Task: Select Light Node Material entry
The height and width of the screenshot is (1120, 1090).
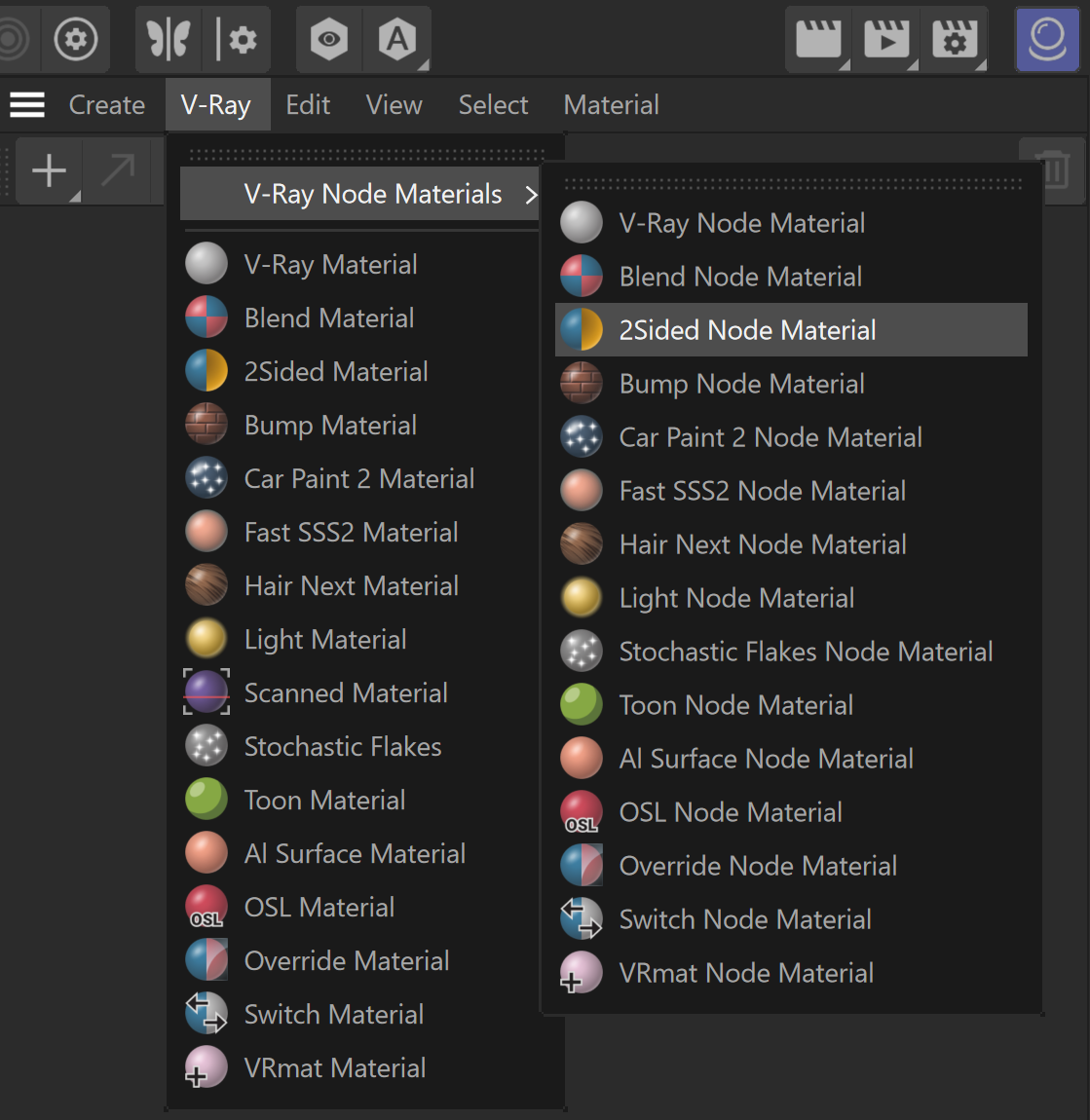Action: click(x=791, y=598)
